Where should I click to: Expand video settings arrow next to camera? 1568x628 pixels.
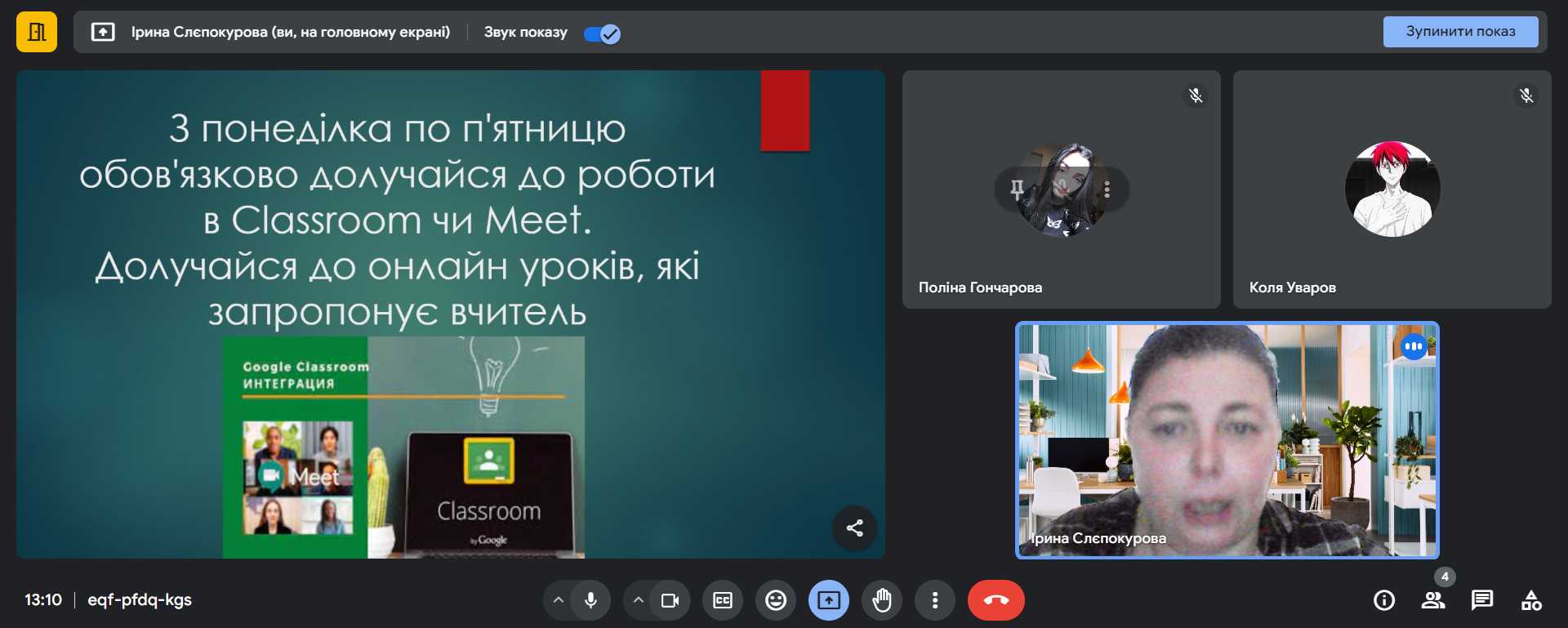click(x=639, y=601)
